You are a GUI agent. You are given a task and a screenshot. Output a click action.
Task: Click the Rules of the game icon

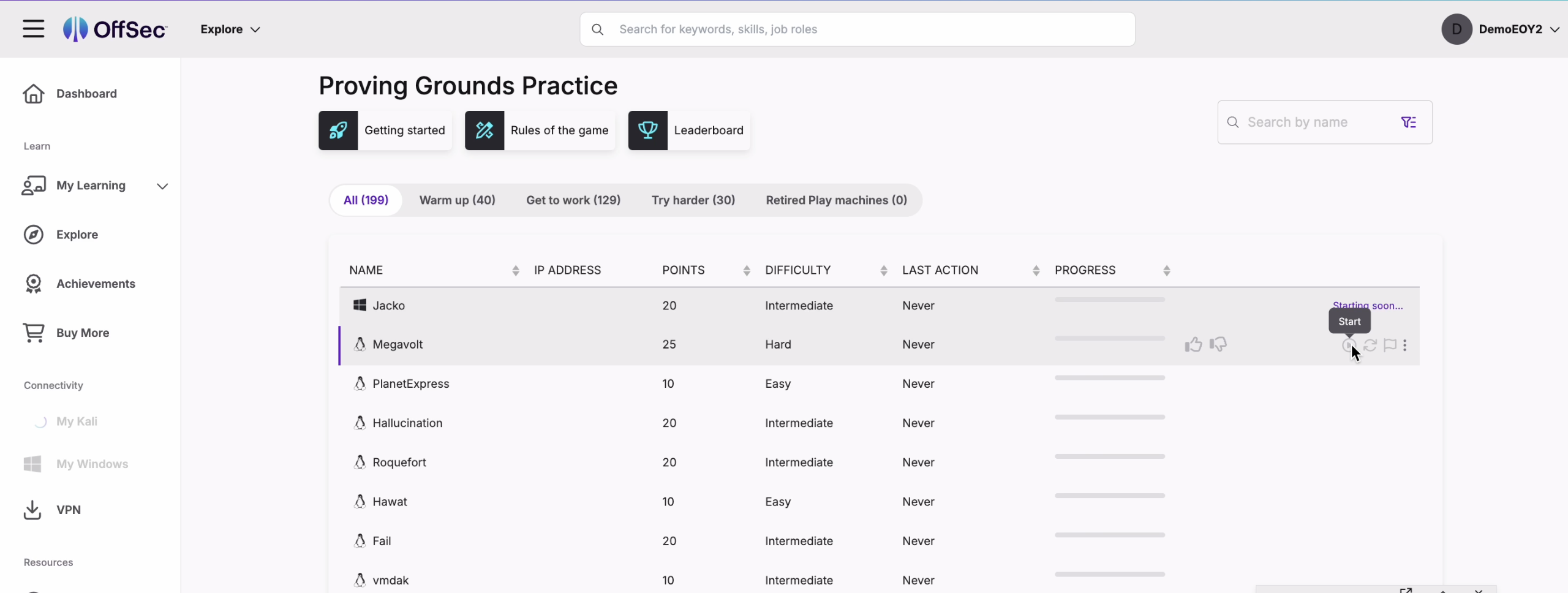point(484,130)
